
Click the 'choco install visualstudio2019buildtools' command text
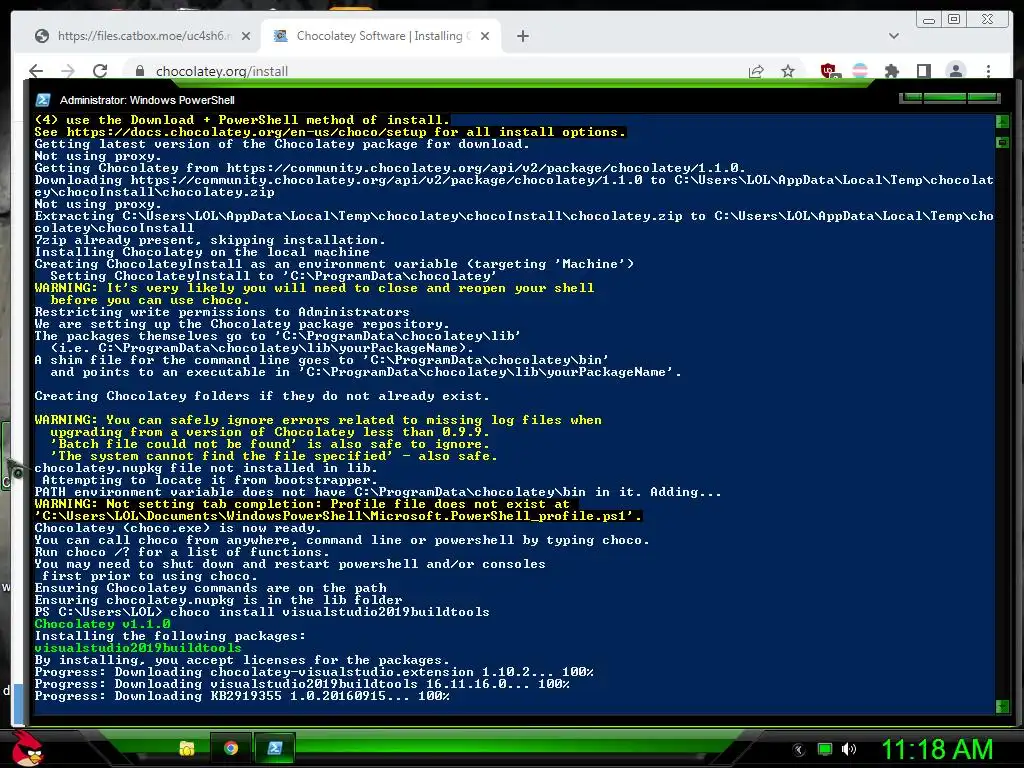click(330, 612)
